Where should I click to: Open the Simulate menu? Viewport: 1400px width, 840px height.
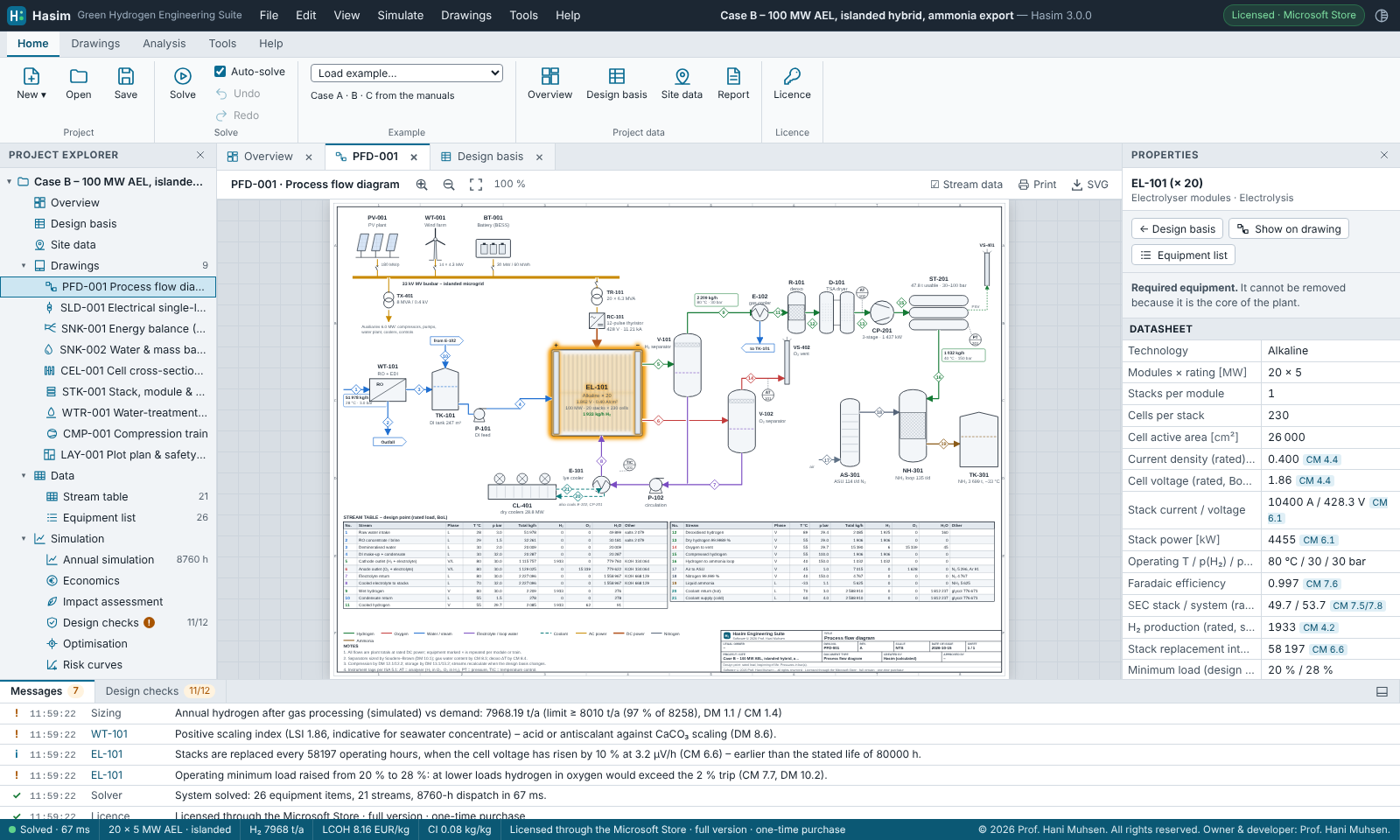pyautogui.click(x=401, y=16)
